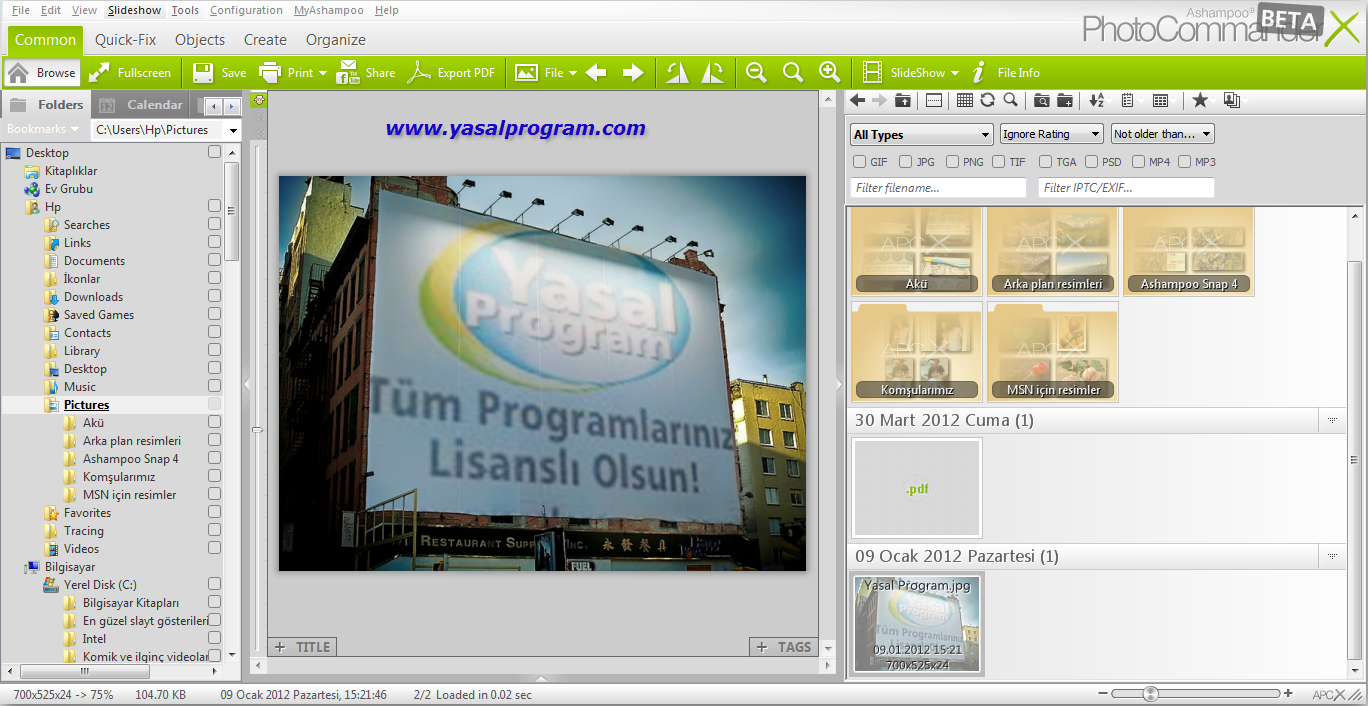The height and width of the screenshot is (706, 1368).
Task: Select the Yasal Program.jpg thumbnail
Action: pos(917,623)
